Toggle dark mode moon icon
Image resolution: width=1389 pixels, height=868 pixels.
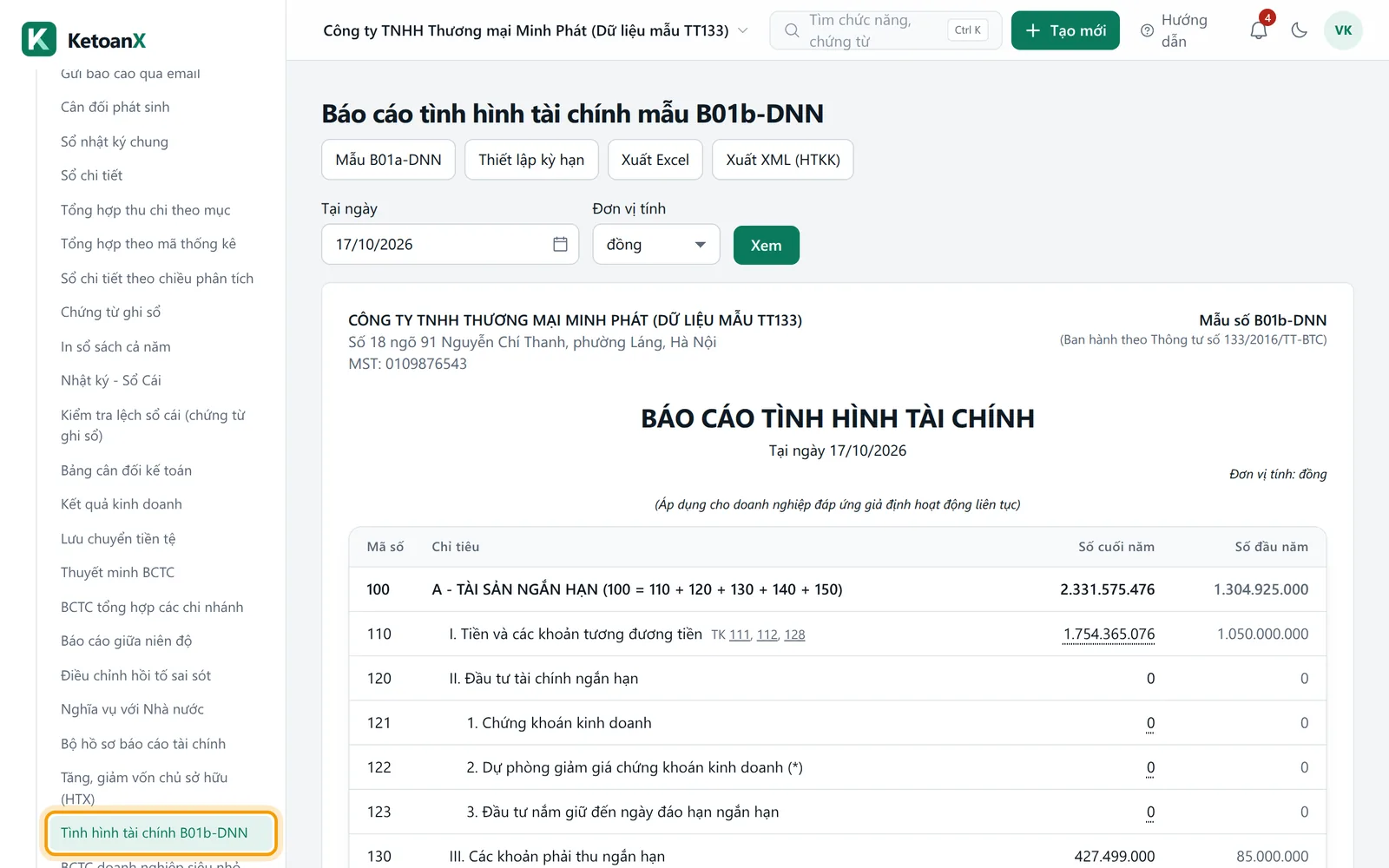pyautogui.click(x=1300, y=30)
